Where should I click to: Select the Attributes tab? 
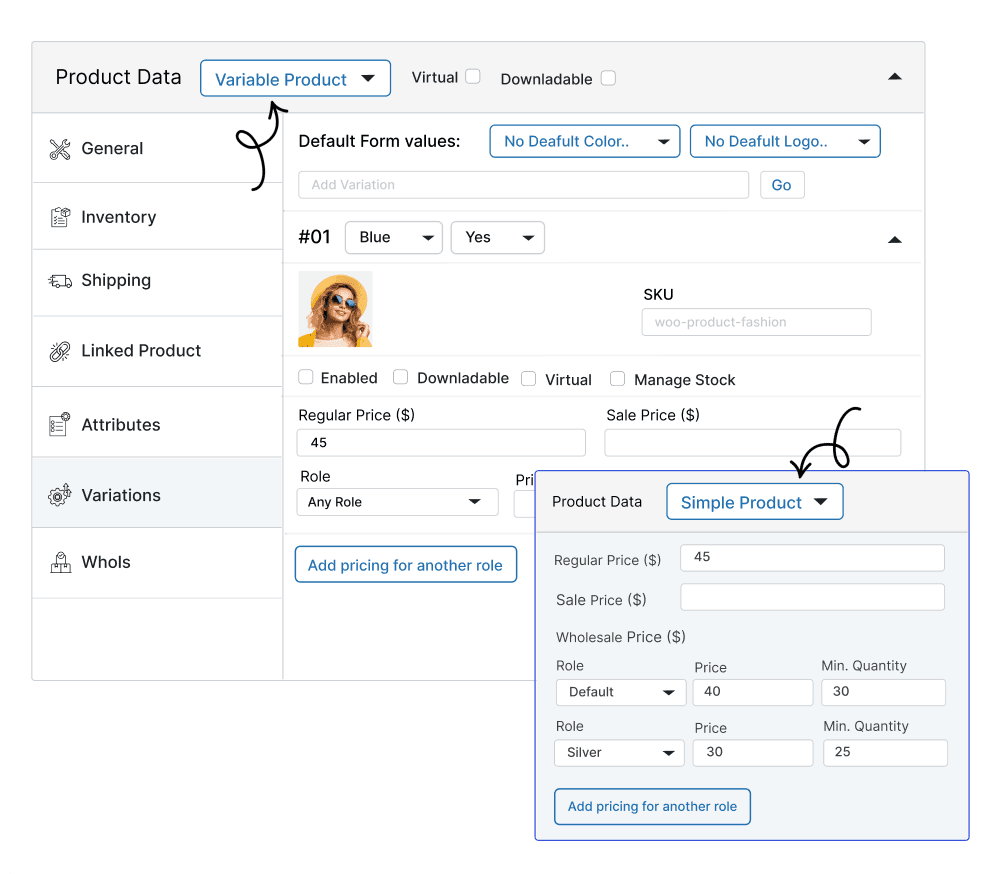coord(158,423)
